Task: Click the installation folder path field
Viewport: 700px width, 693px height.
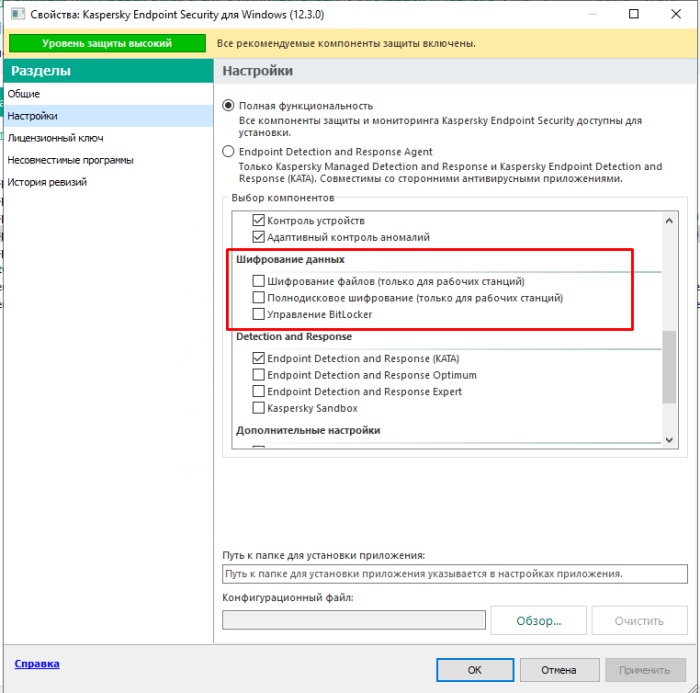Action: 455,574
